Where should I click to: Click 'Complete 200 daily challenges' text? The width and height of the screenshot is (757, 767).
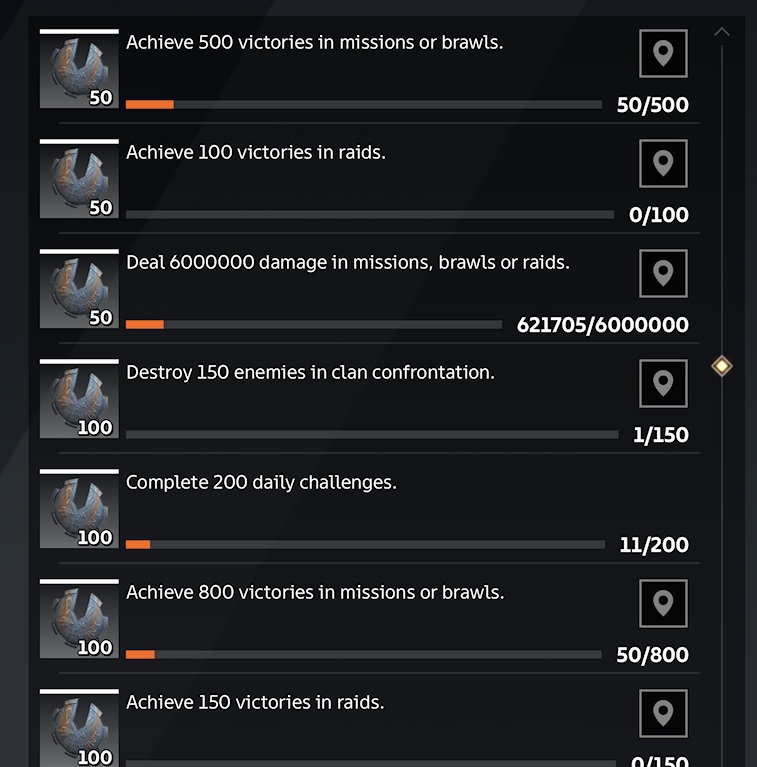point(261,483)
